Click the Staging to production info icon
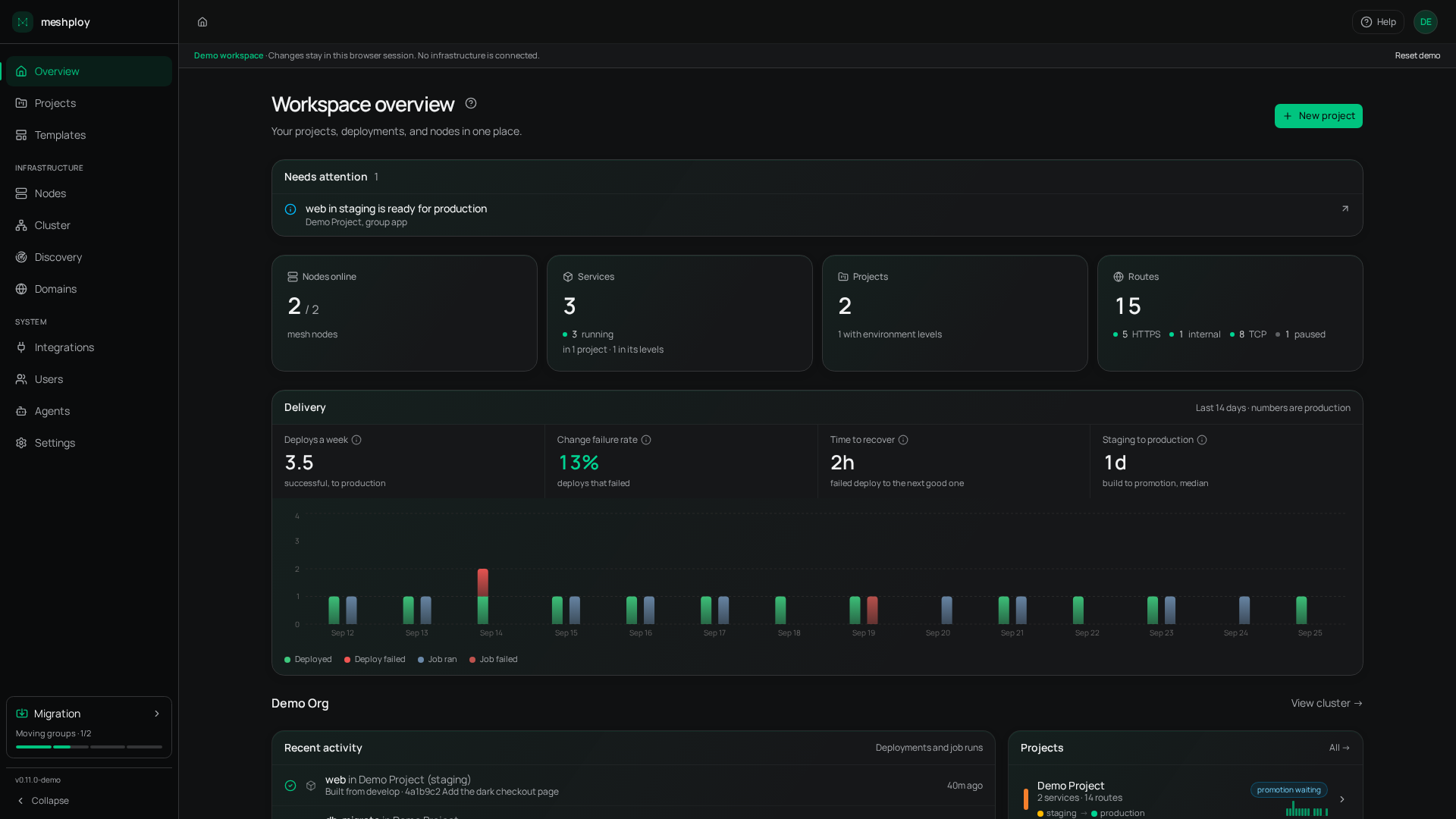This screenshot has height=819, width=1456. pyautogui.click(x=1202, y=440)
